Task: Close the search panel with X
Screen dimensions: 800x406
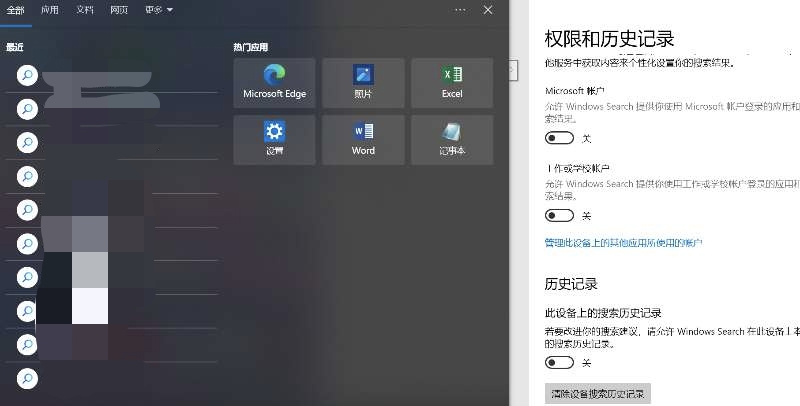Action: coord(488,10)
